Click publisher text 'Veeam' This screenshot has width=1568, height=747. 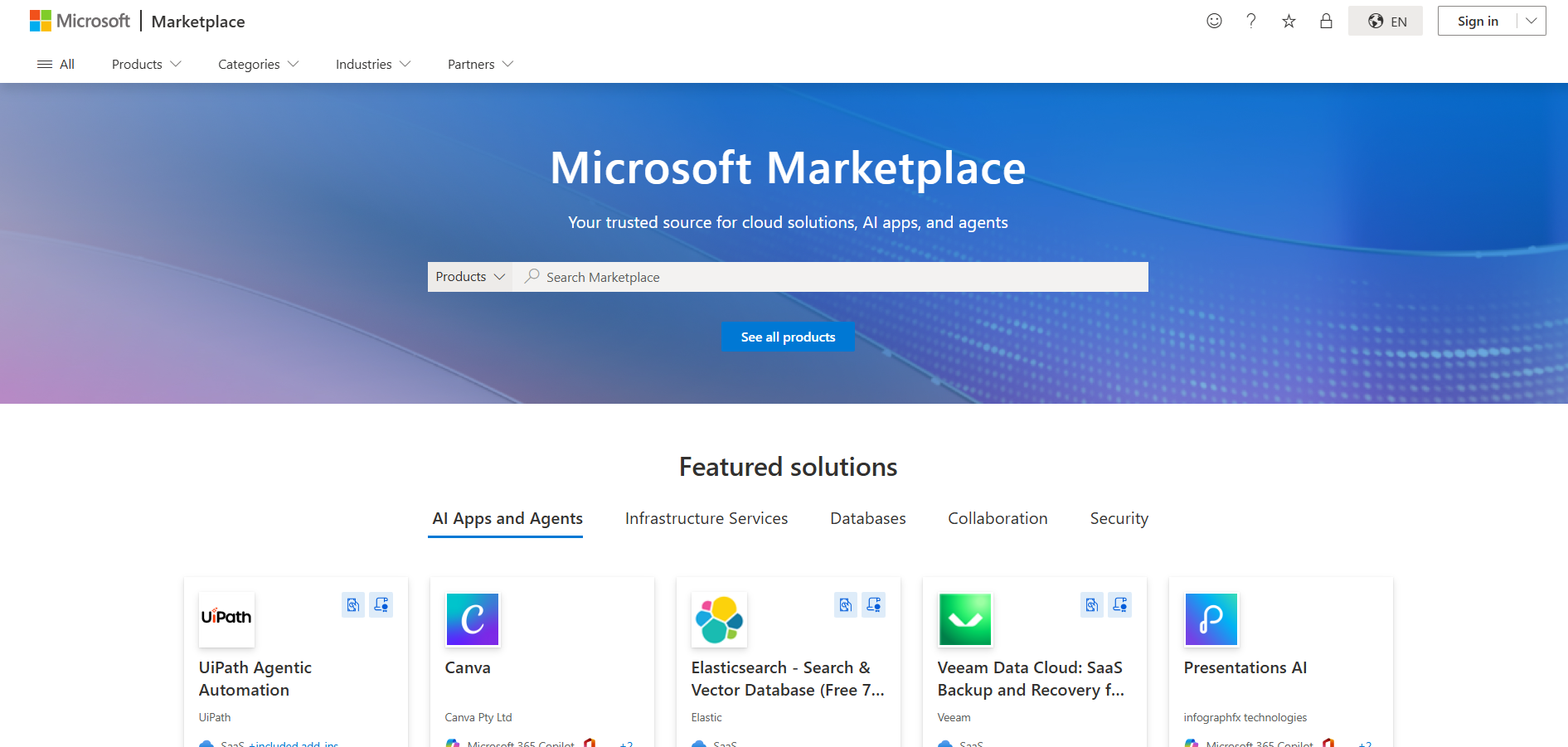tap(954, 717)
